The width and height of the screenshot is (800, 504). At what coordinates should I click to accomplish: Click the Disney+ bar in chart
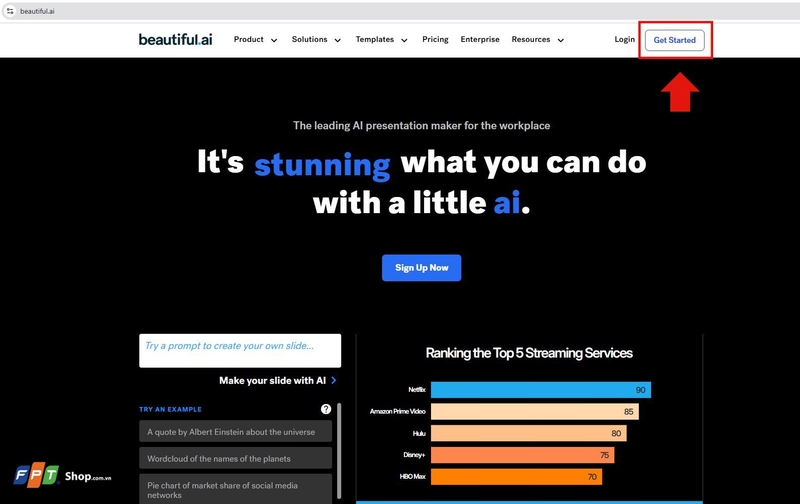click(522, 455)
